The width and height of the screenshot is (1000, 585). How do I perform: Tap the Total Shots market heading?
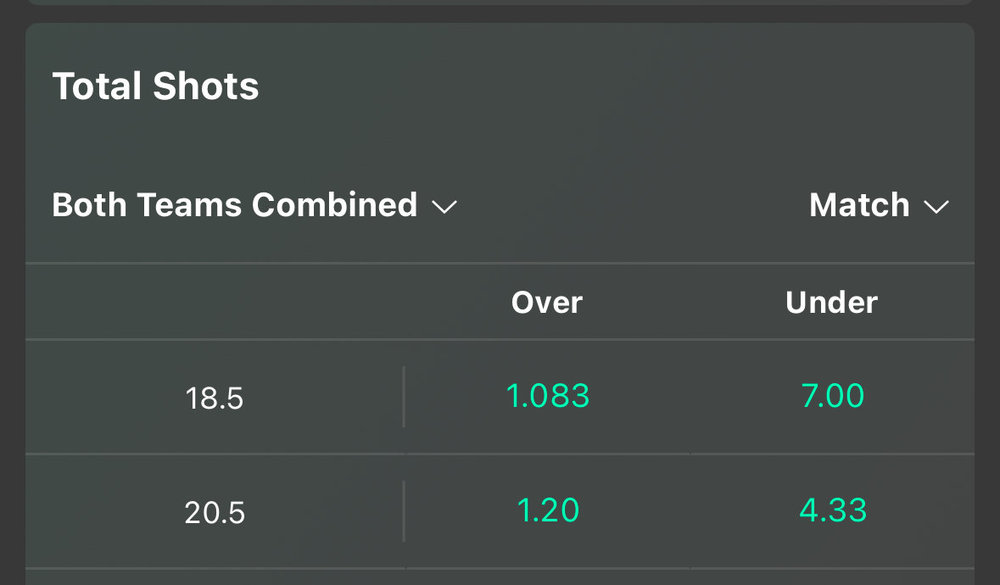(x=156, y=87)
